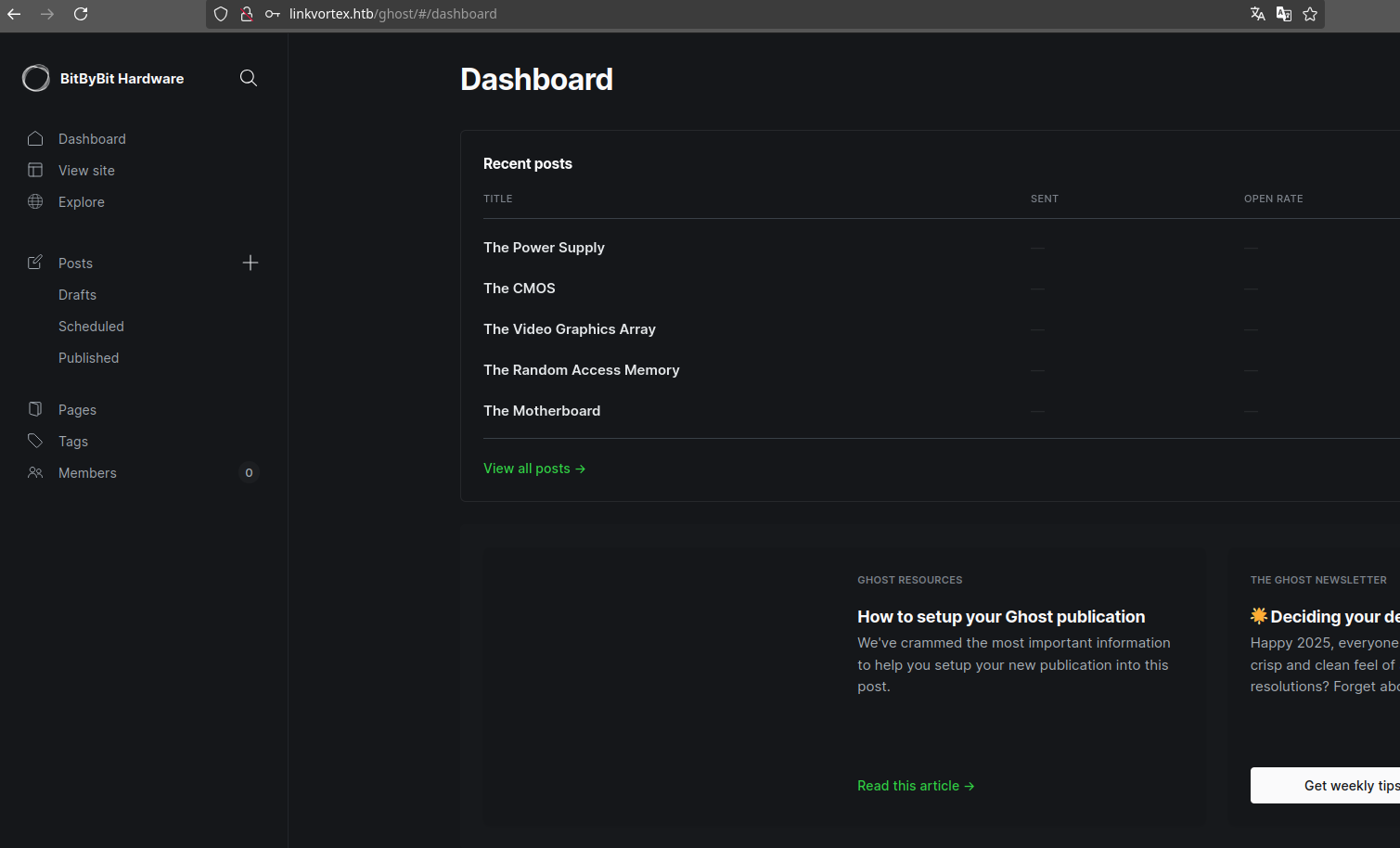Select the Tags label icon
Image resolution: width=1400 pixels, height=848 pixels.
click(35, 441)
